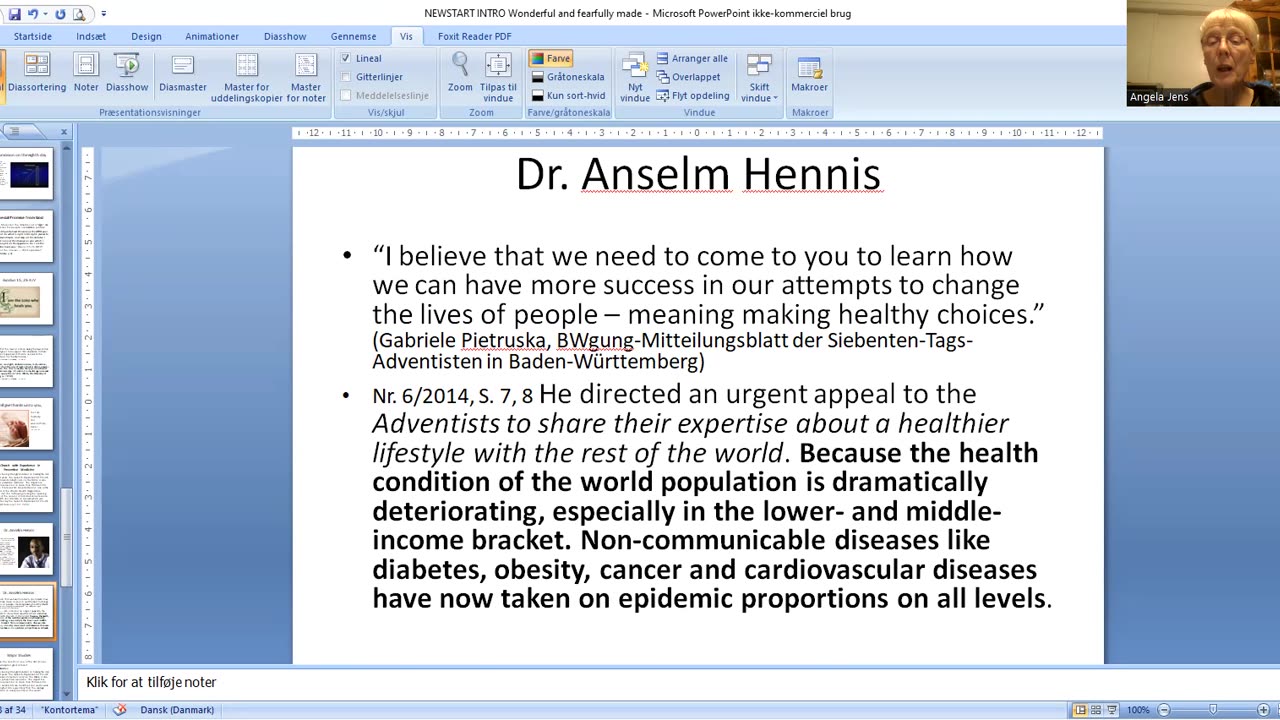Click the spell check status icon

coord(120,710)
